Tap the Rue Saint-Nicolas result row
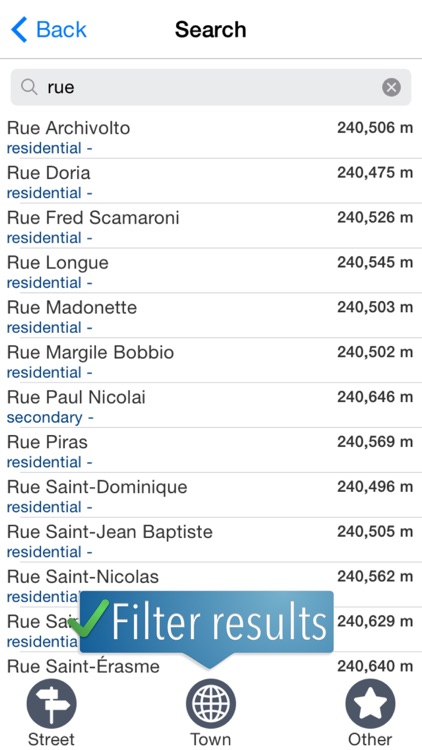Image resolution: width=422 pixels, height=750 pixels. click(x=211, y=586)
